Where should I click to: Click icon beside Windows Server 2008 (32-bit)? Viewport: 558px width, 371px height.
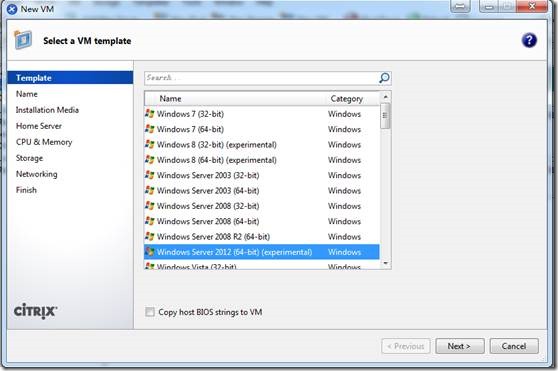(x=150, y=206)
